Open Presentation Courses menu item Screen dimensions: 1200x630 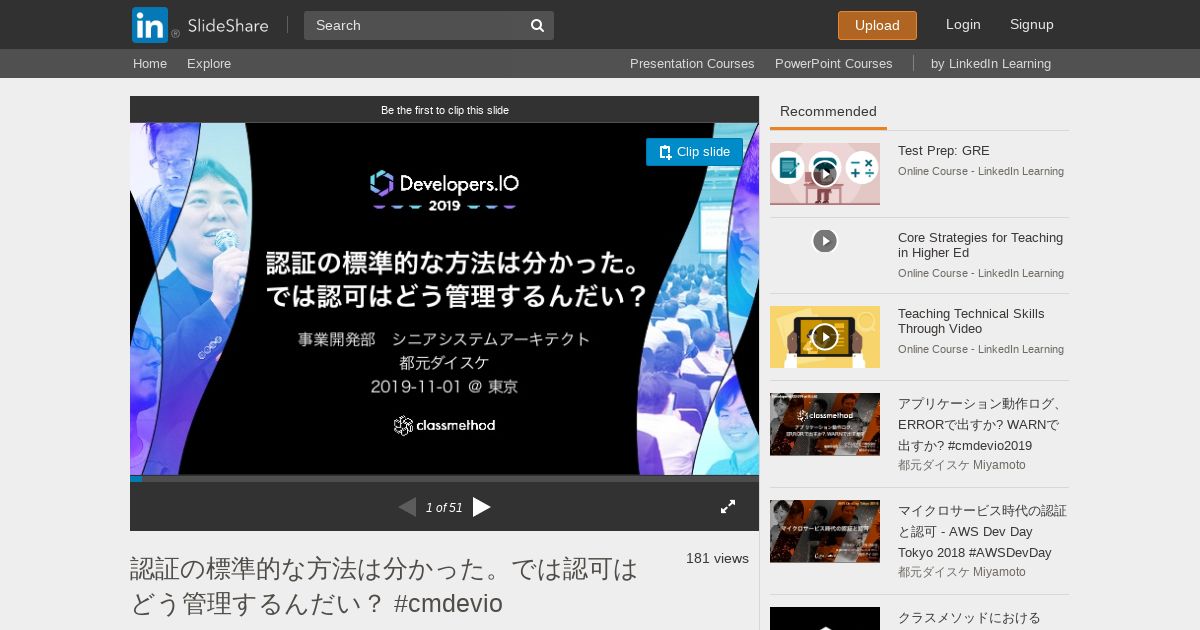click(692, 64)
